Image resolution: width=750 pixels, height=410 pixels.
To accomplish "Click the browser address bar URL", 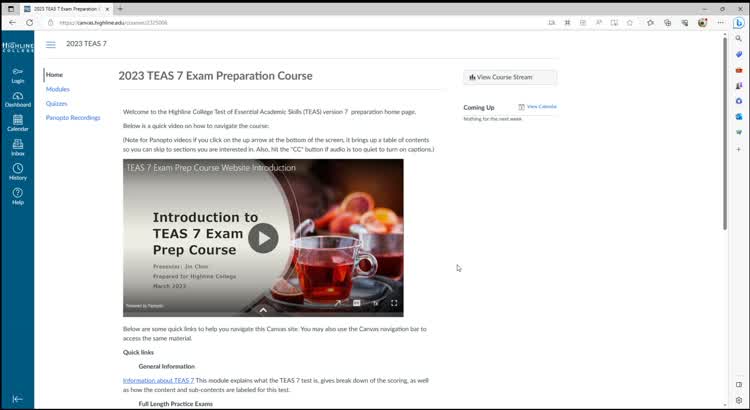I will (x=113, y=22).
